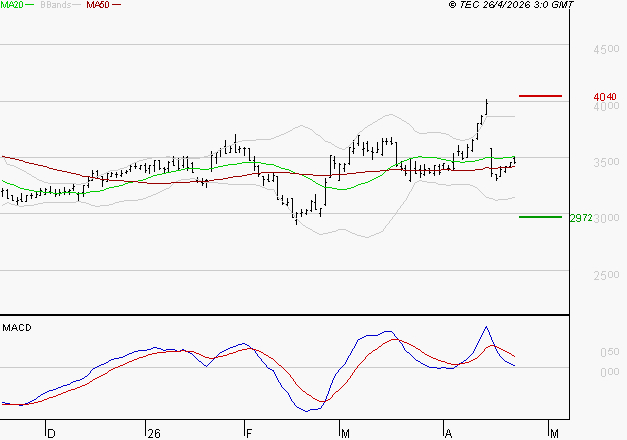Click the 26 year marker on time axis
627x440 pixels.
point(154,434)
